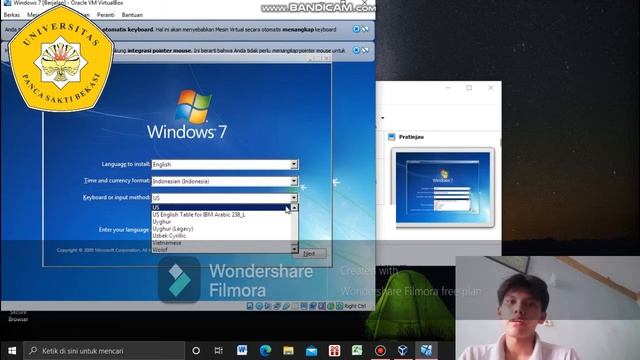Click the Bandicam red record taskbar icon
Image resolution: width=640 pixels, height=360 pixels.
tap(380, 350)
